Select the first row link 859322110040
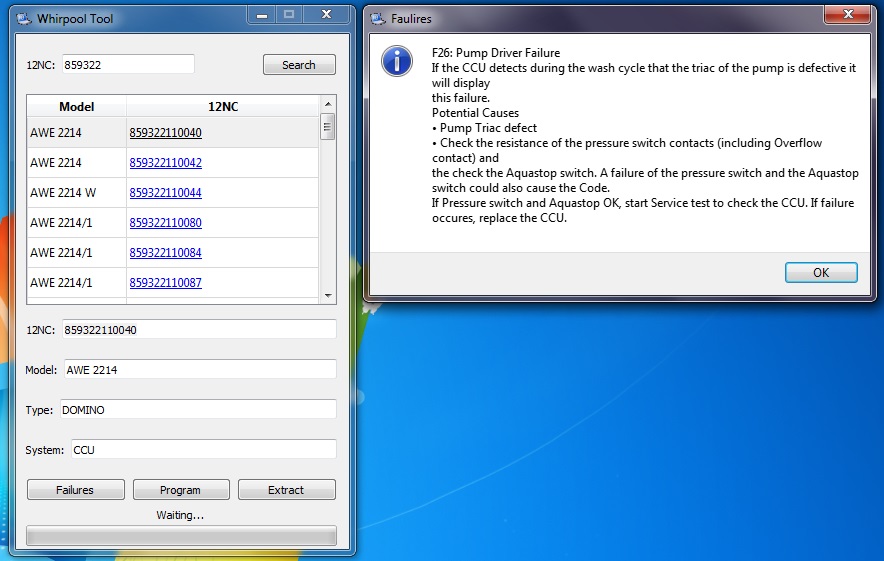Image resolution: width=884 pixels, height=561 pixels. pos(165,133)
